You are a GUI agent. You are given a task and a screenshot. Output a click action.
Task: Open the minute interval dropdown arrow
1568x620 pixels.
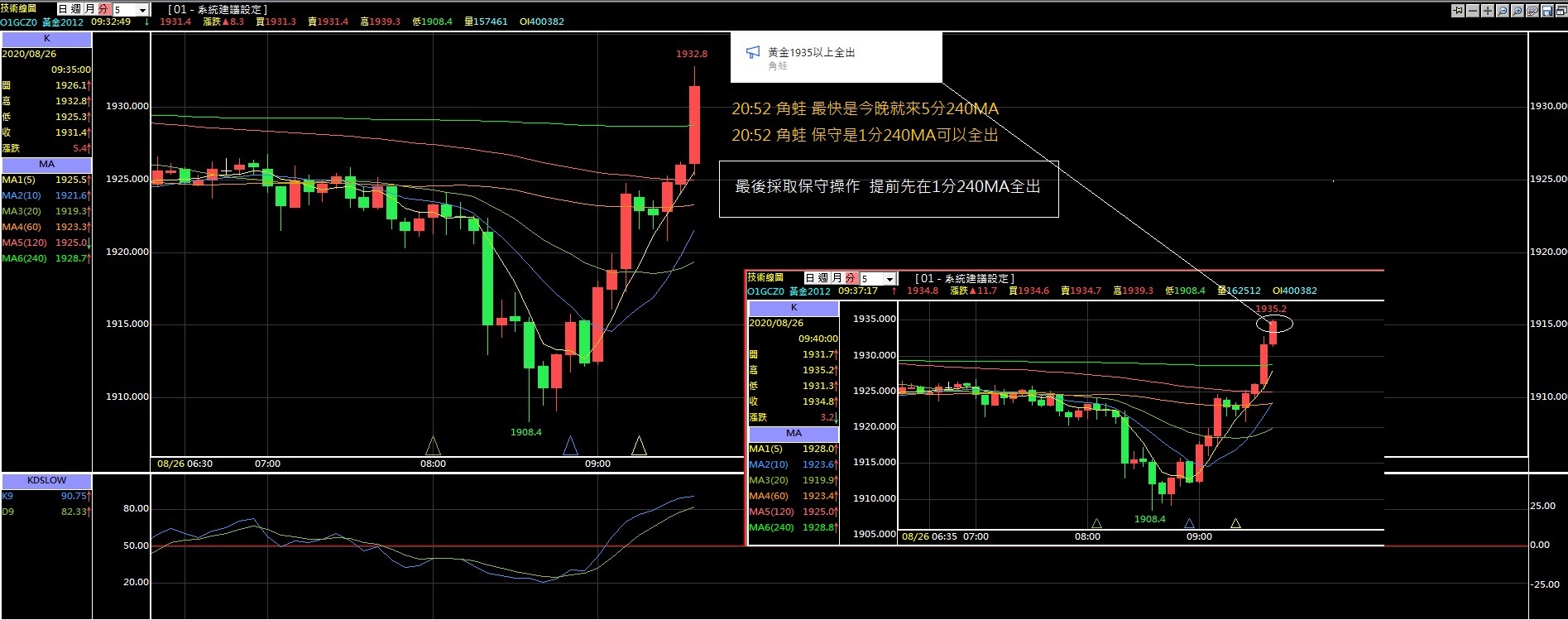(x=142, y=10)
